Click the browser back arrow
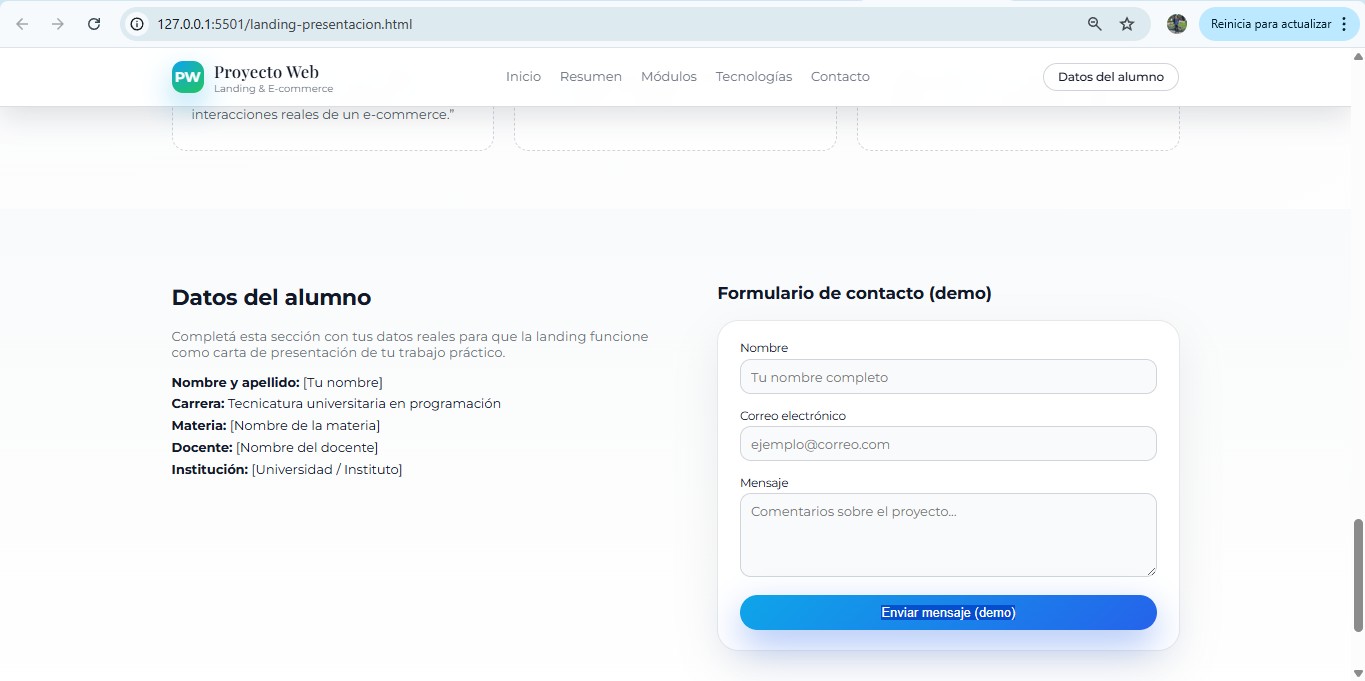This screenshot has width=1365, height=681. 21,23
